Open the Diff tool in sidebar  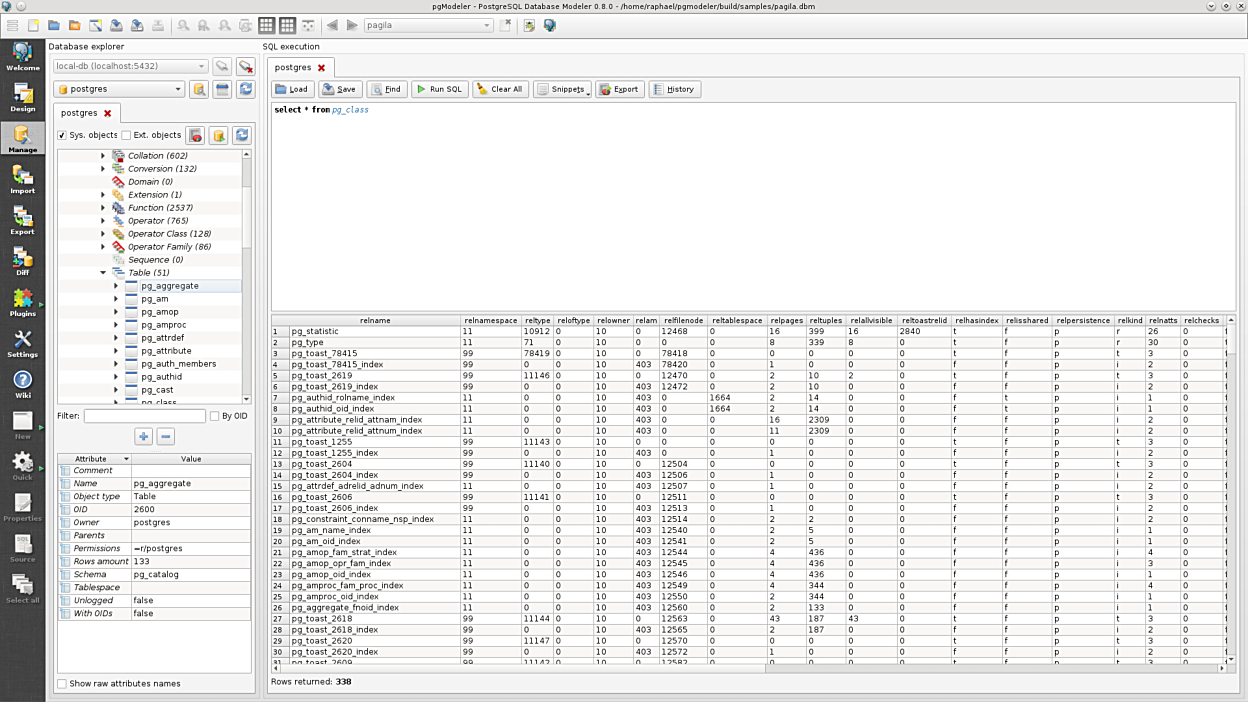coord(22,260)
